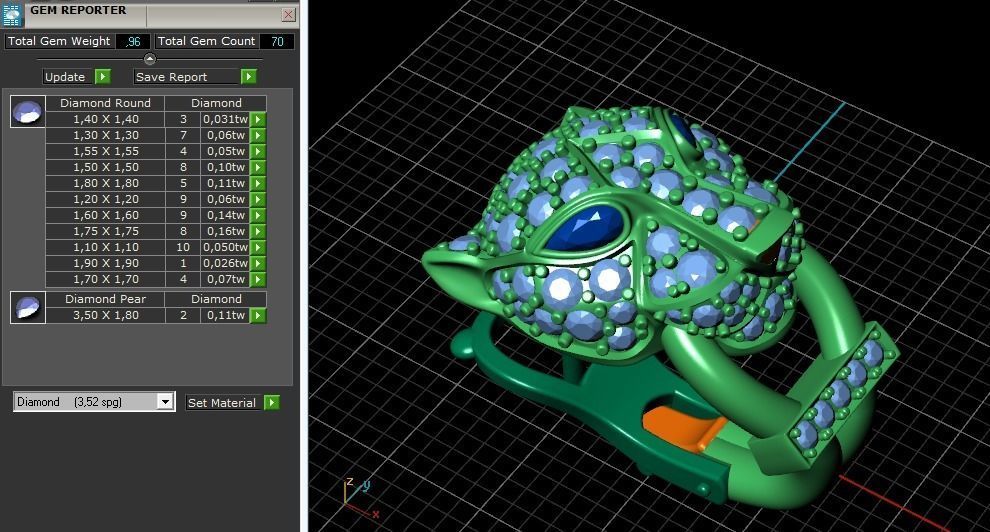Select the 1,40 X 1,40 size cell
Viewport: 990px width, 532px height.
point(105,119)
